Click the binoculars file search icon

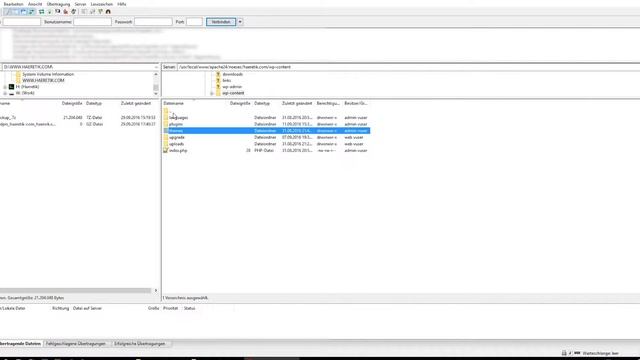[108, 12]
